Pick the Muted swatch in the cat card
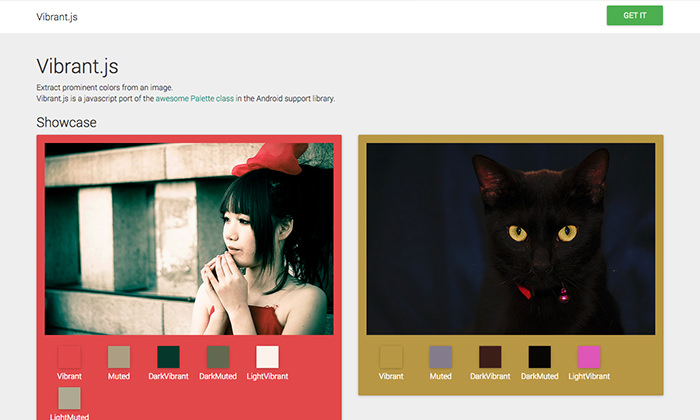 441,357
